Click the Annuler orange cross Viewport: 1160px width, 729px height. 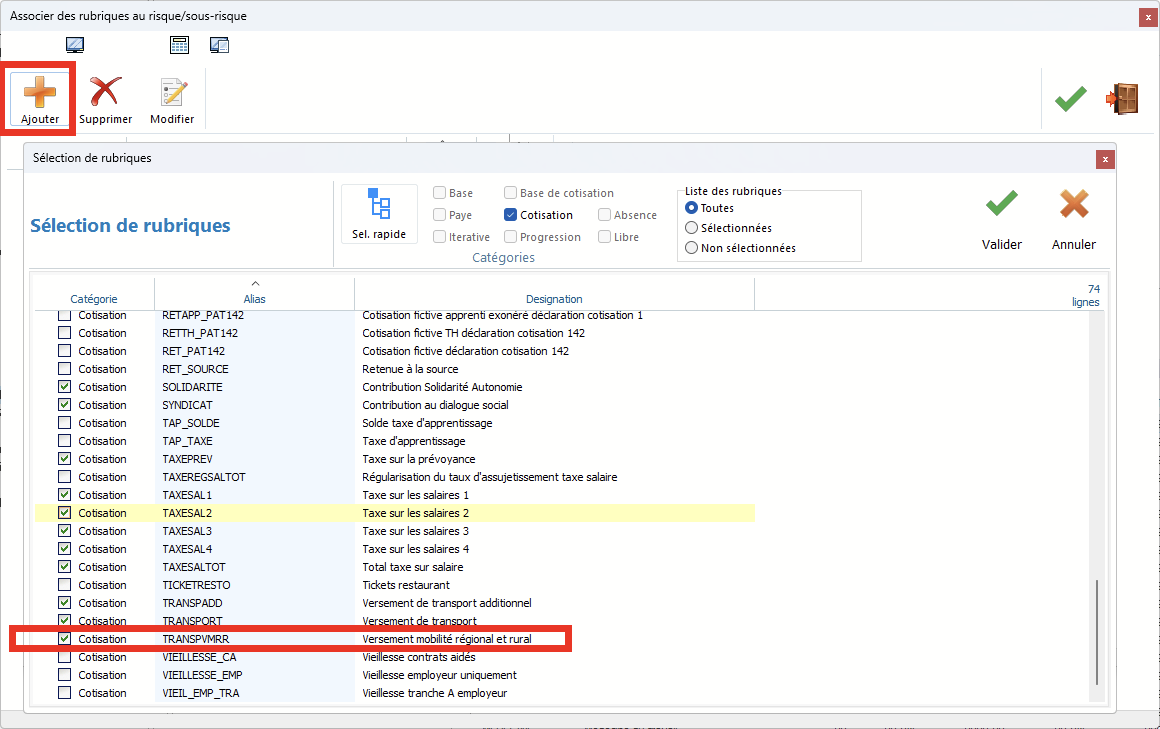click(x=1073, y=204)
